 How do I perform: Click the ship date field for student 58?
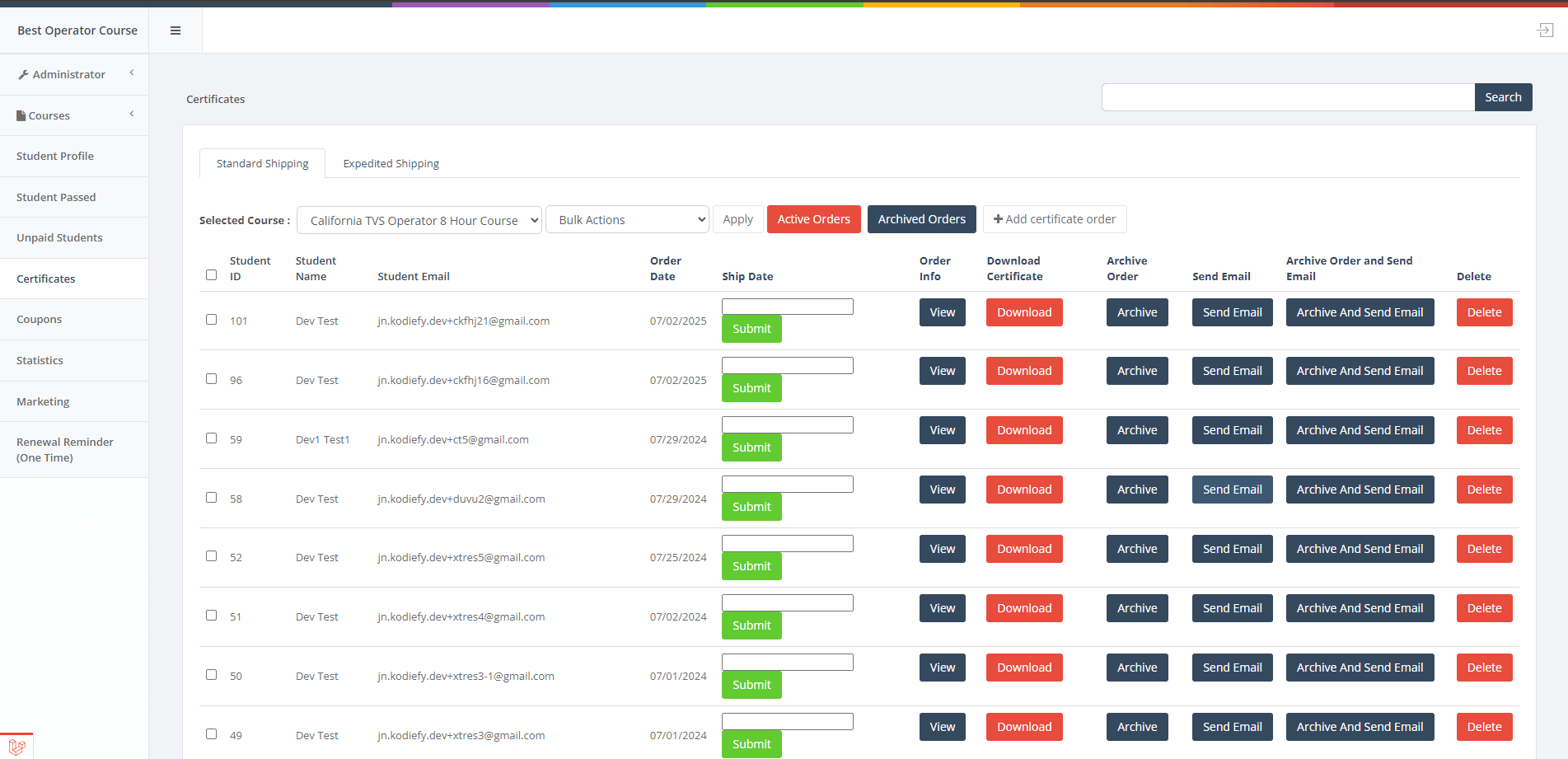pos(787,485)
